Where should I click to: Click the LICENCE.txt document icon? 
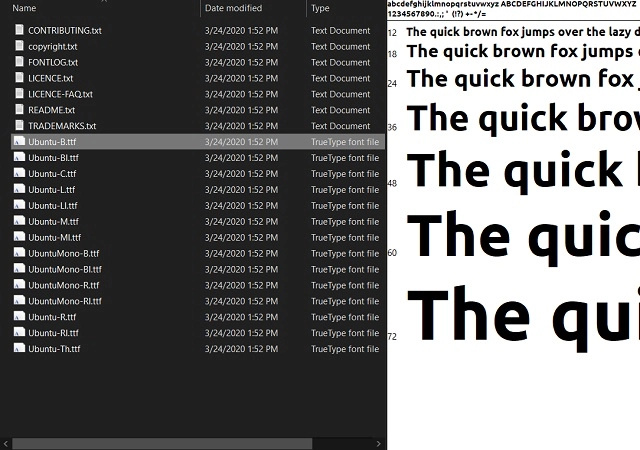coord(19,78)
